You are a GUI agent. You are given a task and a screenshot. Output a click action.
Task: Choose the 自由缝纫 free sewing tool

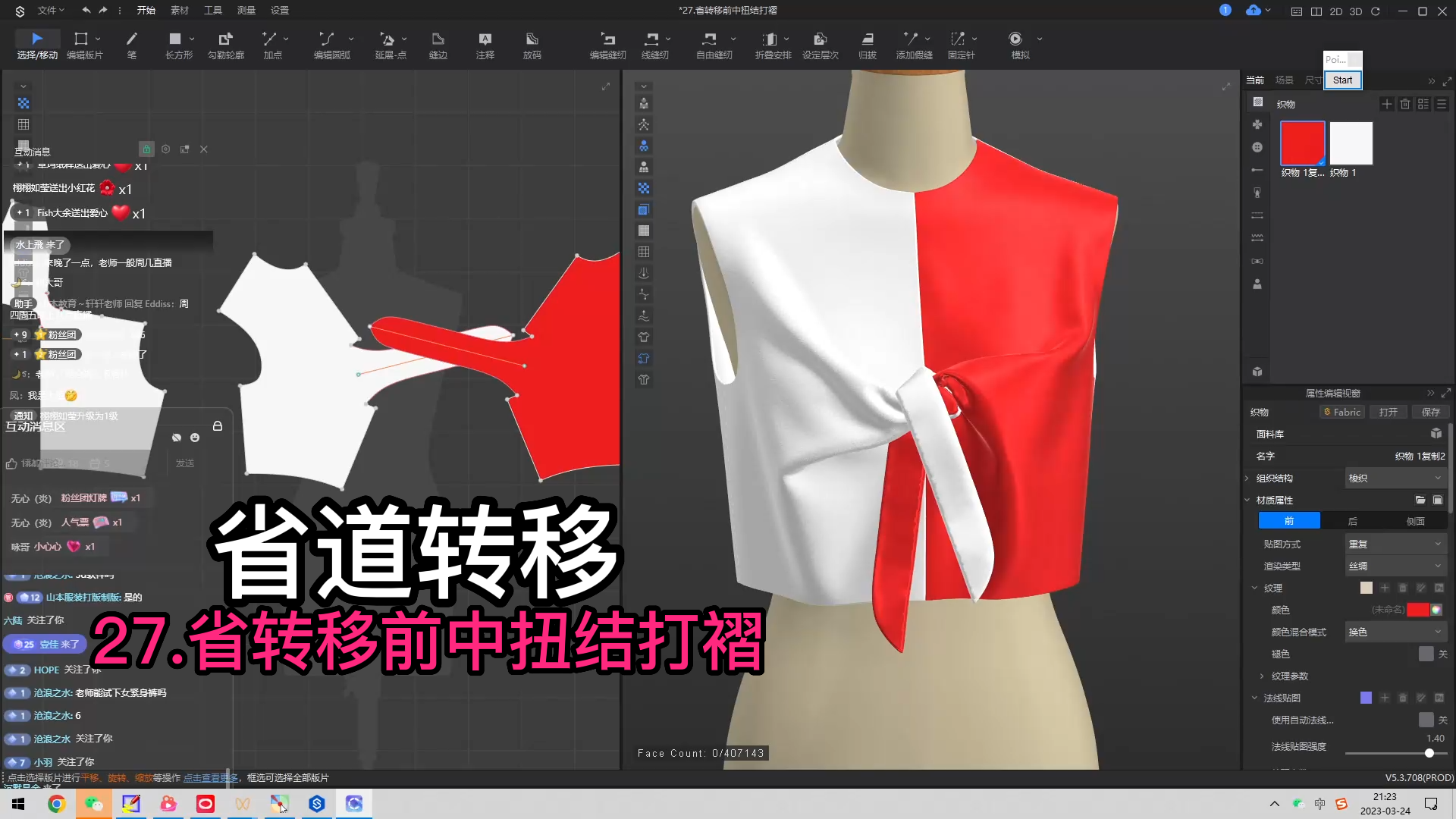pos(714,45)
